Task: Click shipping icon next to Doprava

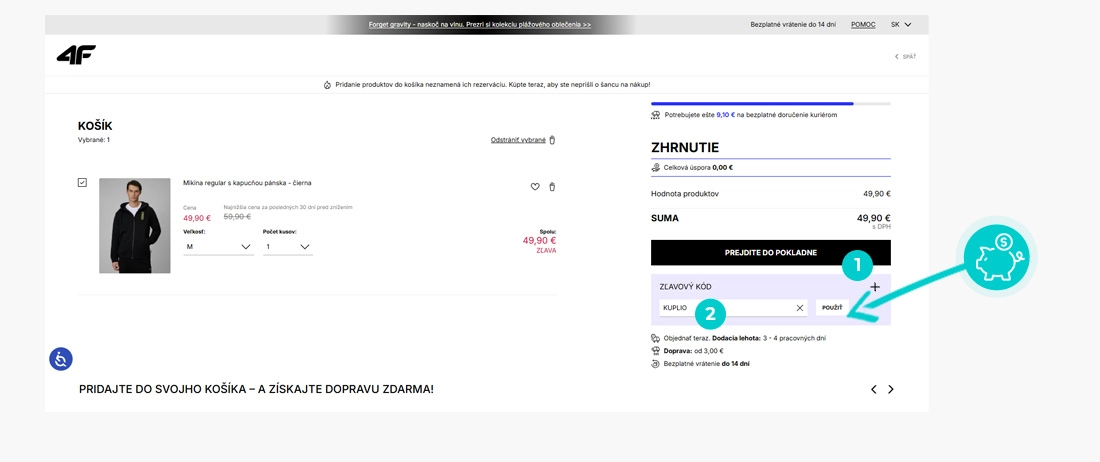Action: coord(656,351)
